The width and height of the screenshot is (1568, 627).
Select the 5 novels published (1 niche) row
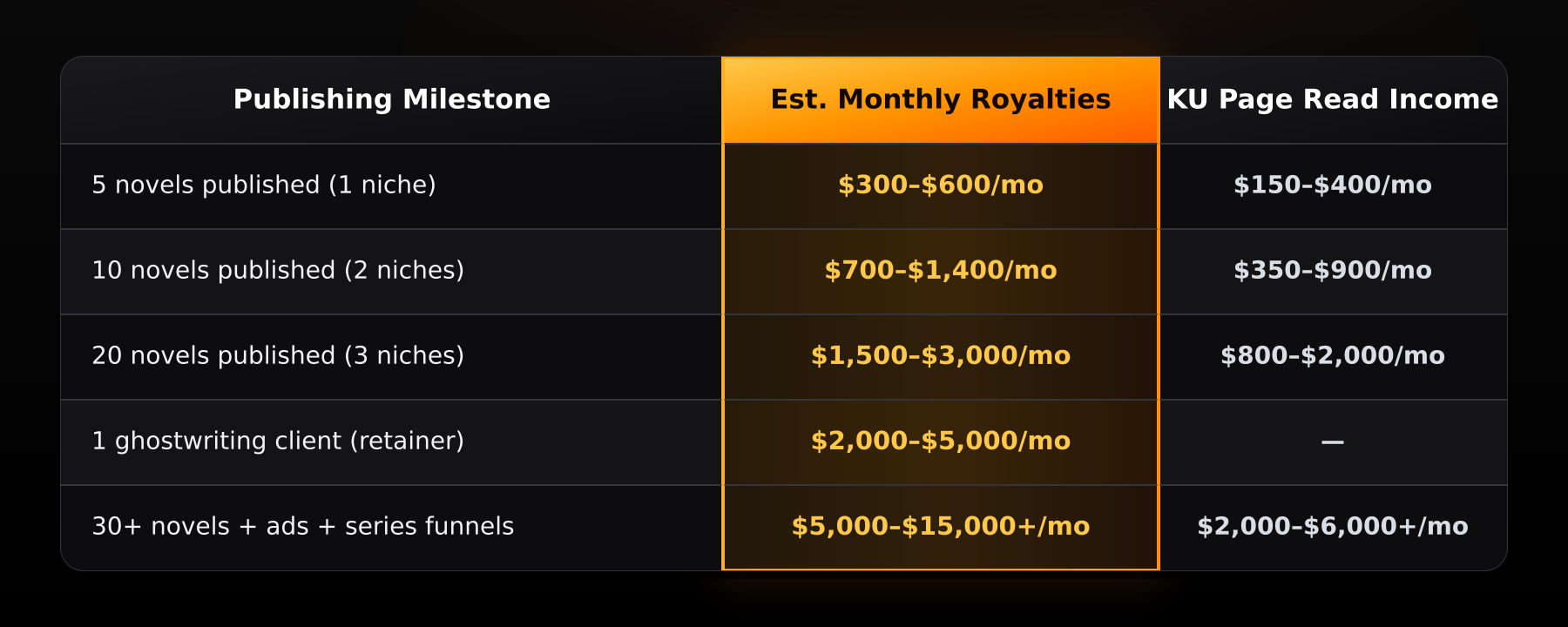[784, 186]
